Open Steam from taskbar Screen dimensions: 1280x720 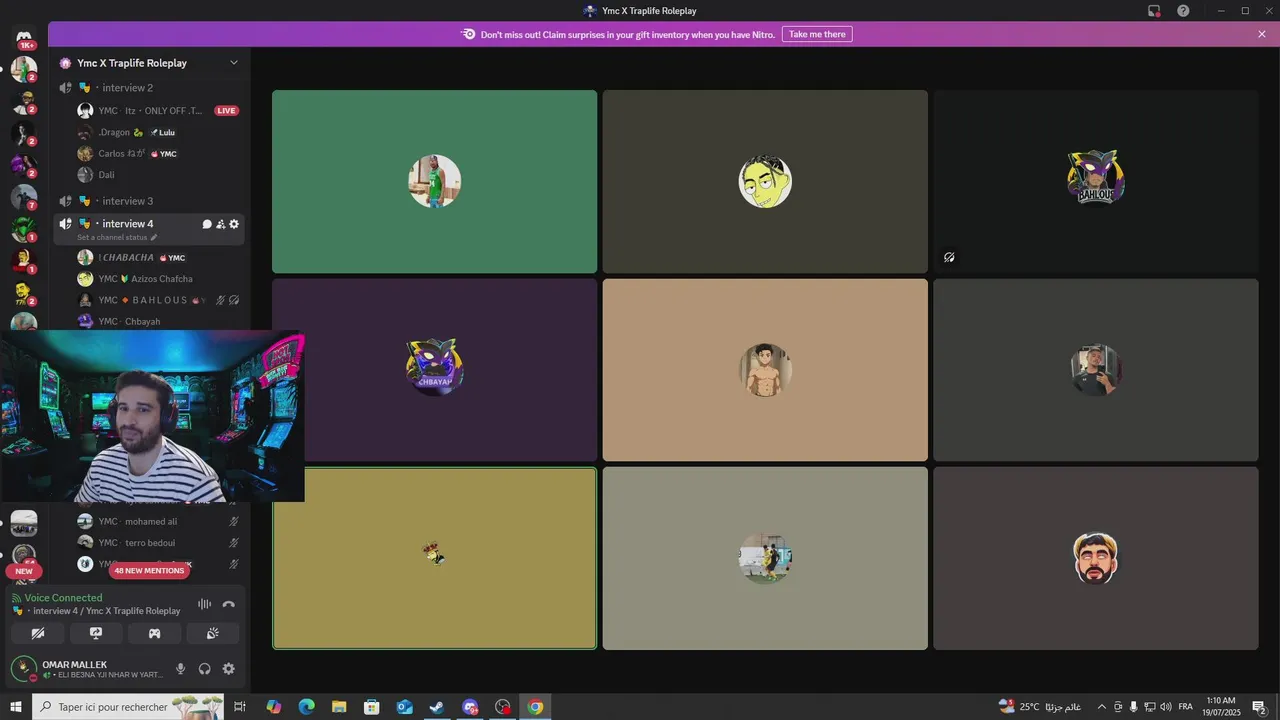pyautogui.click(x=437, y=707)
